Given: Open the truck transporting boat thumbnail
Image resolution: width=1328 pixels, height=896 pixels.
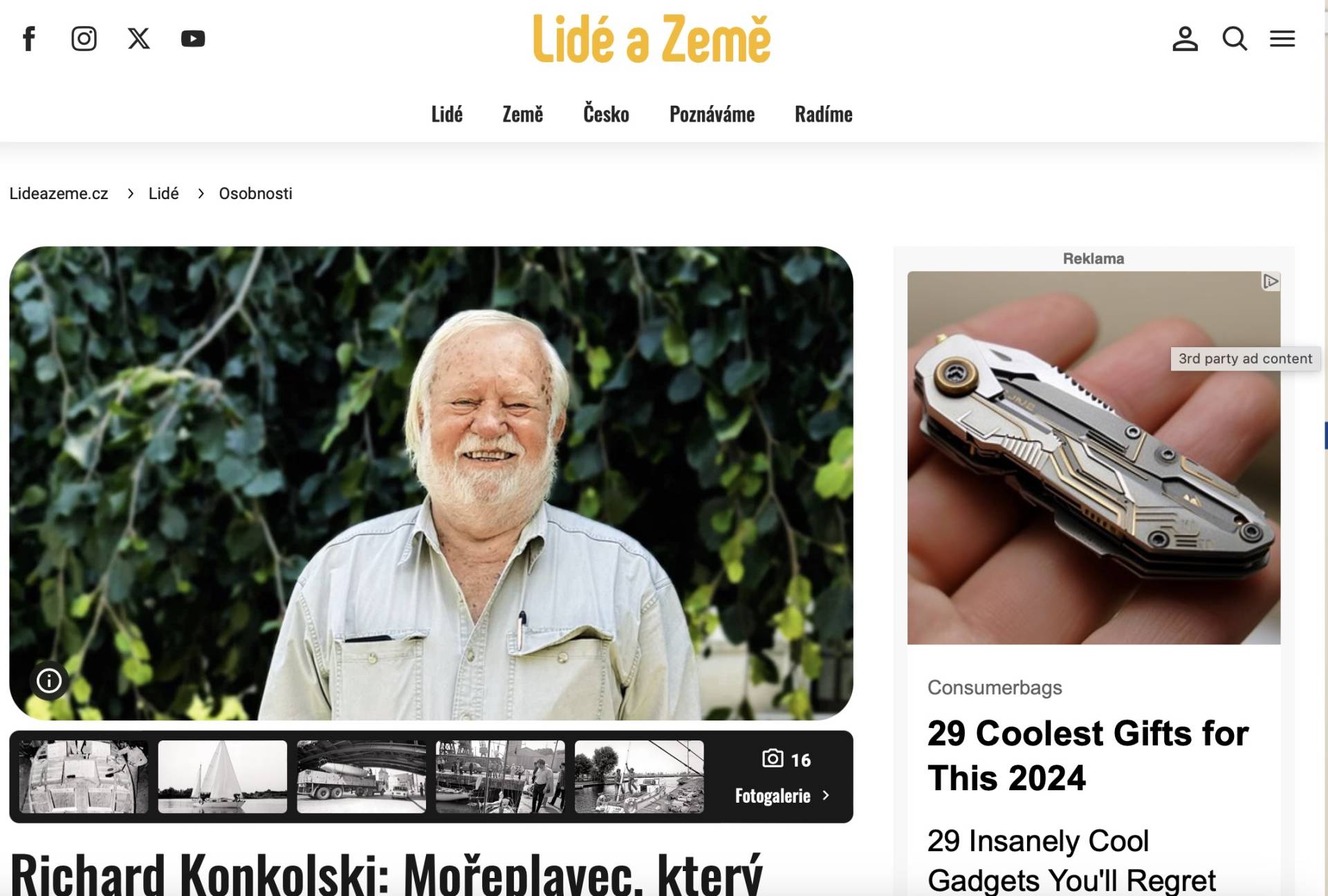Looking at the screenshot, I should (362, 776).
